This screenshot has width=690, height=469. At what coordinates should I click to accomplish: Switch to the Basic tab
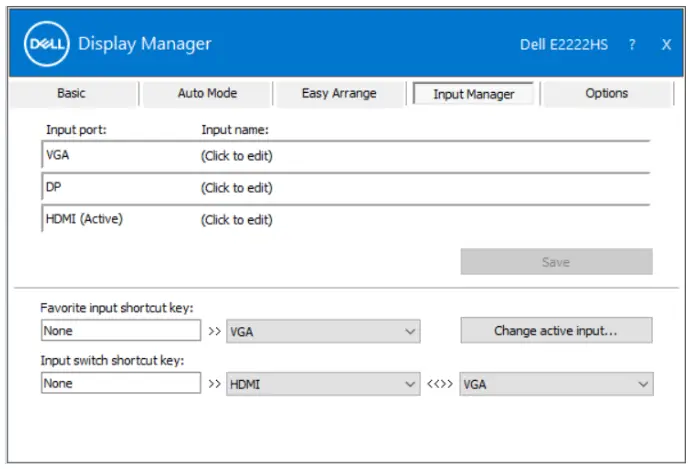tap(71, 93)
